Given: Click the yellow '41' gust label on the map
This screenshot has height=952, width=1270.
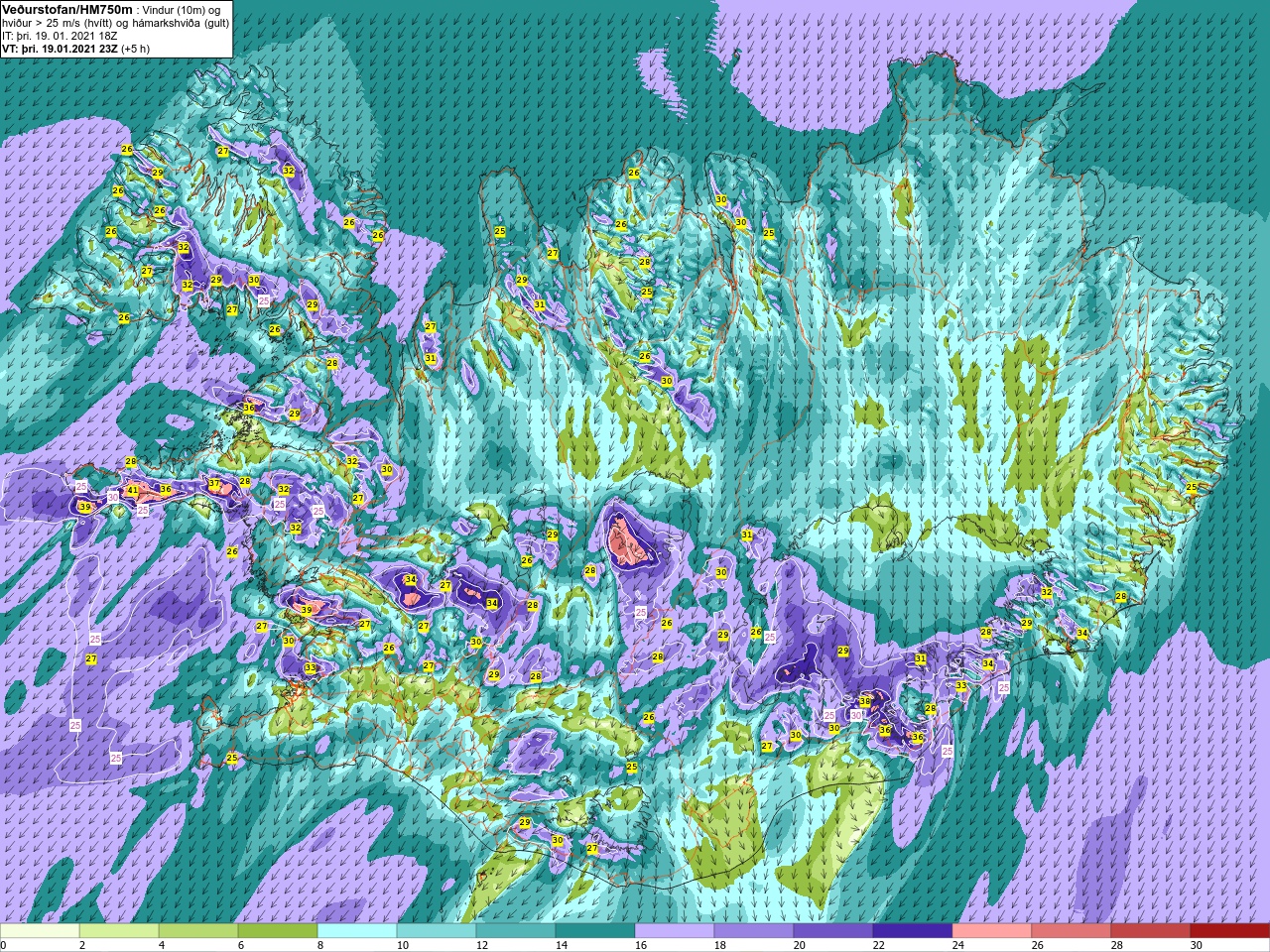Looking at the screenshot, I should pyautogui.click(x=133, y=490).
